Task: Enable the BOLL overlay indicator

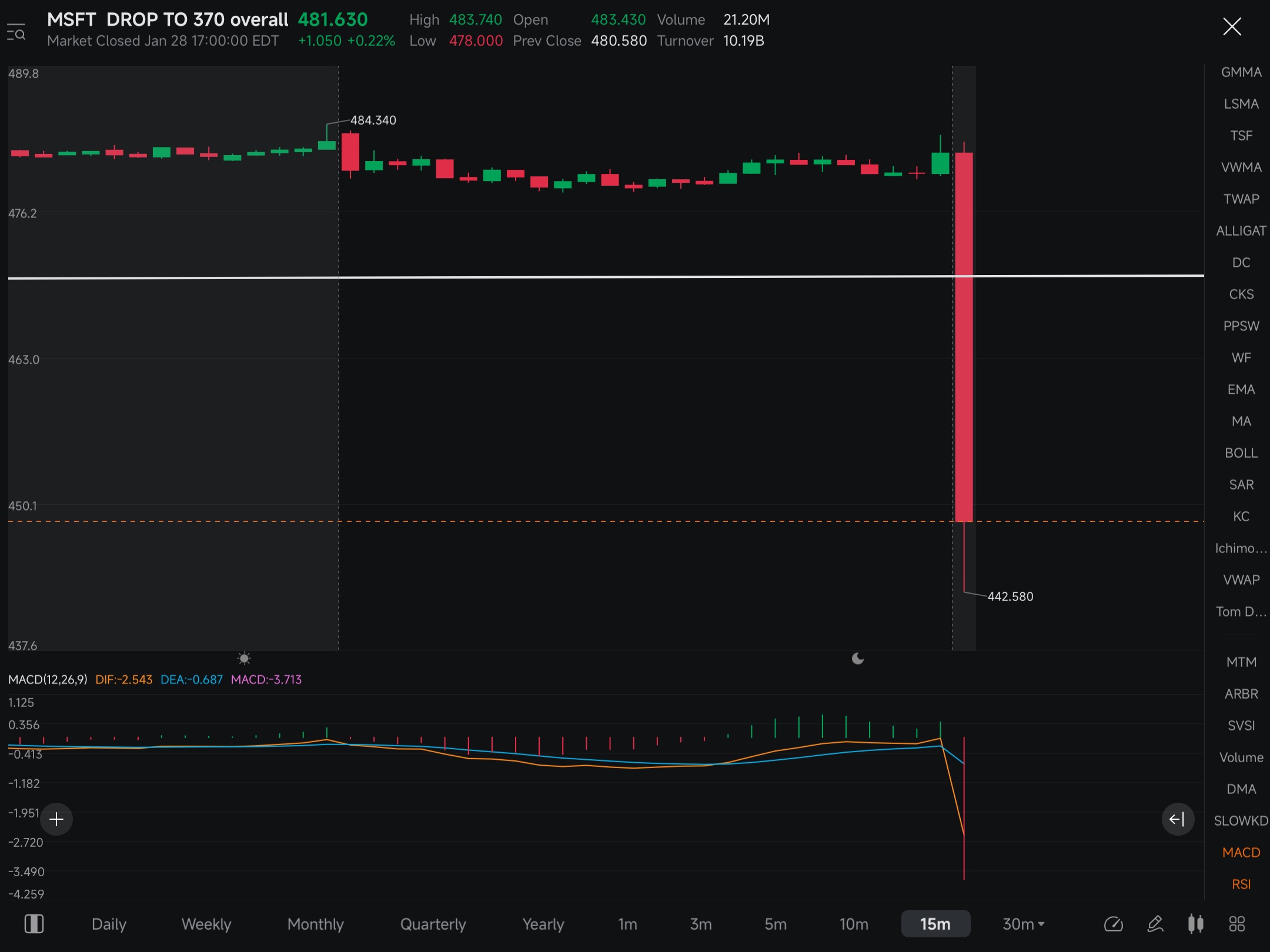Action: (1241, 452)
